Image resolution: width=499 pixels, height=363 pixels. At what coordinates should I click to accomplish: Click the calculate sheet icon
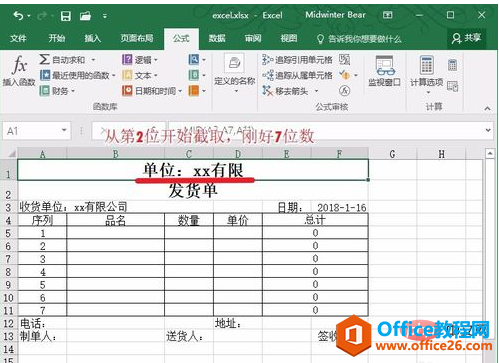(452, 86)
